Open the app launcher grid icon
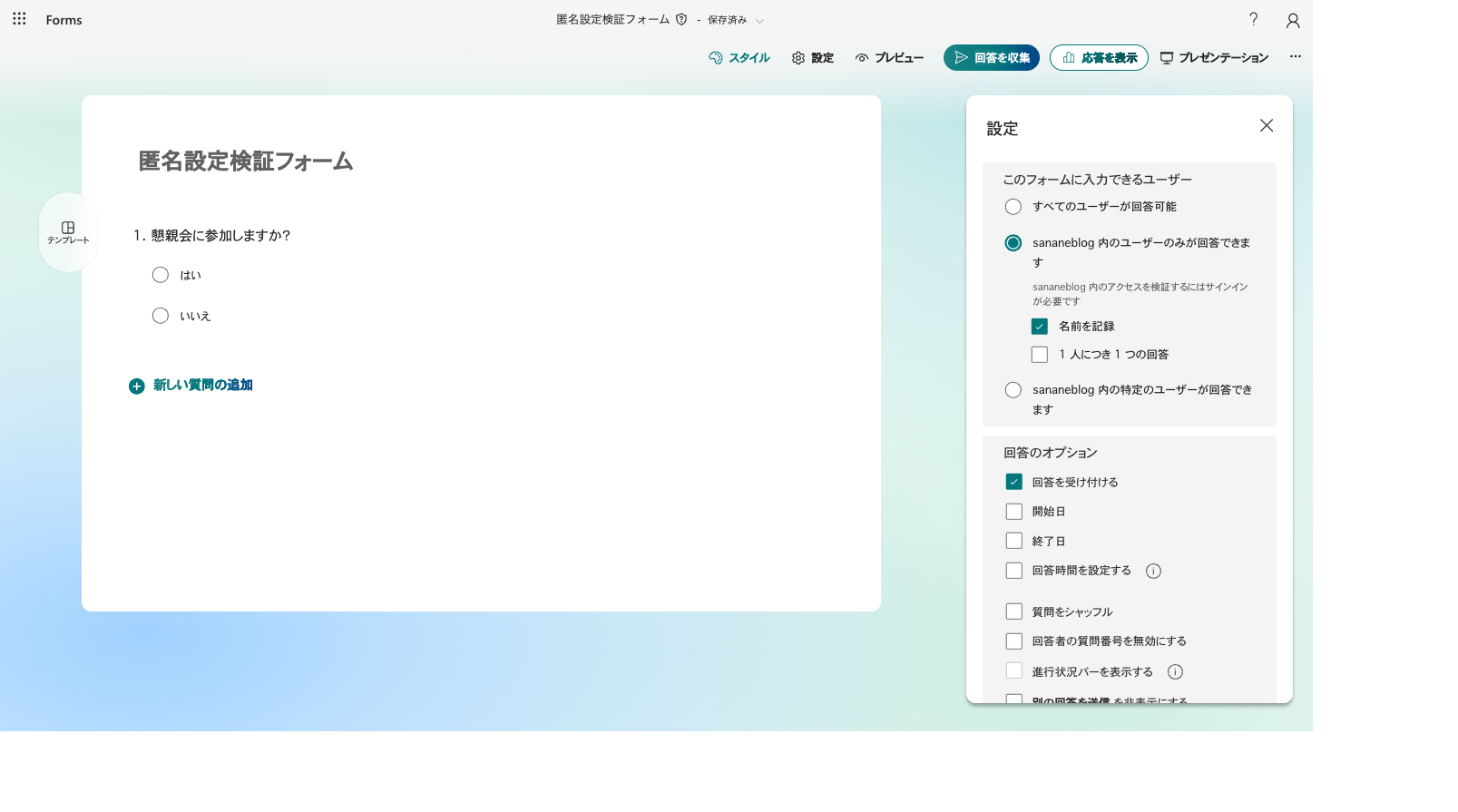Image resolution: width=1458 pixels, height=812 pixels. click(x=19, y=19)
